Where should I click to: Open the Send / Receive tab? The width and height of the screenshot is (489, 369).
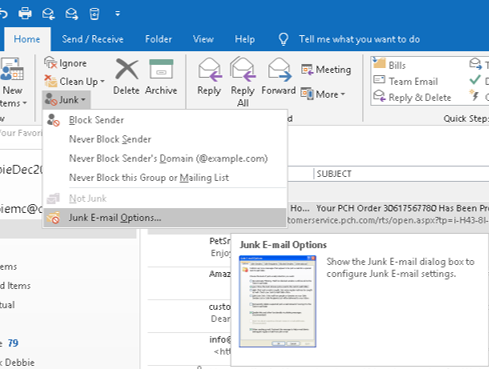point(92,39)
